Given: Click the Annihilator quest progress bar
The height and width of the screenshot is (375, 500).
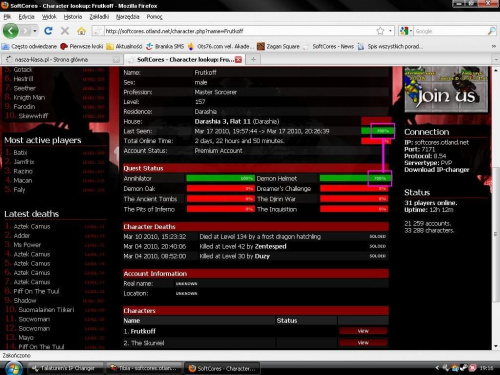Looking at the screenshot, I should tap(220, 178).
